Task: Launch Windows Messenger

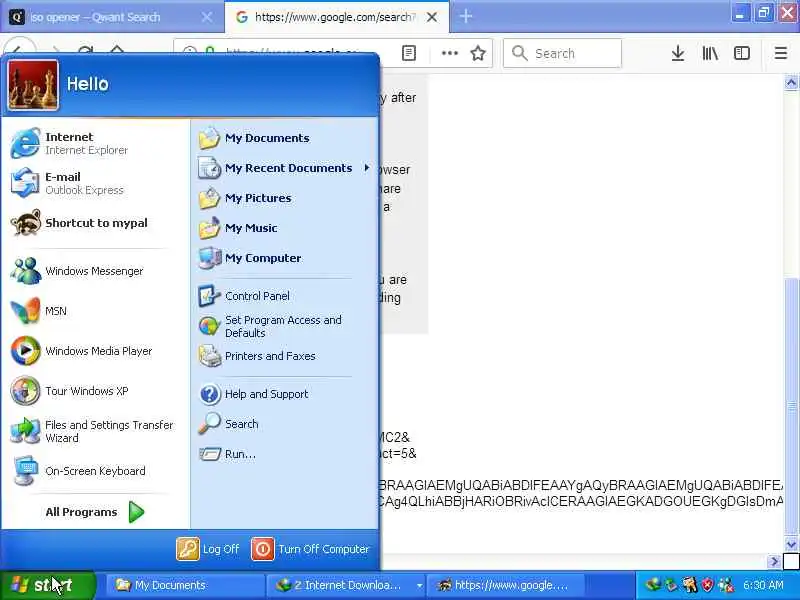Action: [78, 271]
